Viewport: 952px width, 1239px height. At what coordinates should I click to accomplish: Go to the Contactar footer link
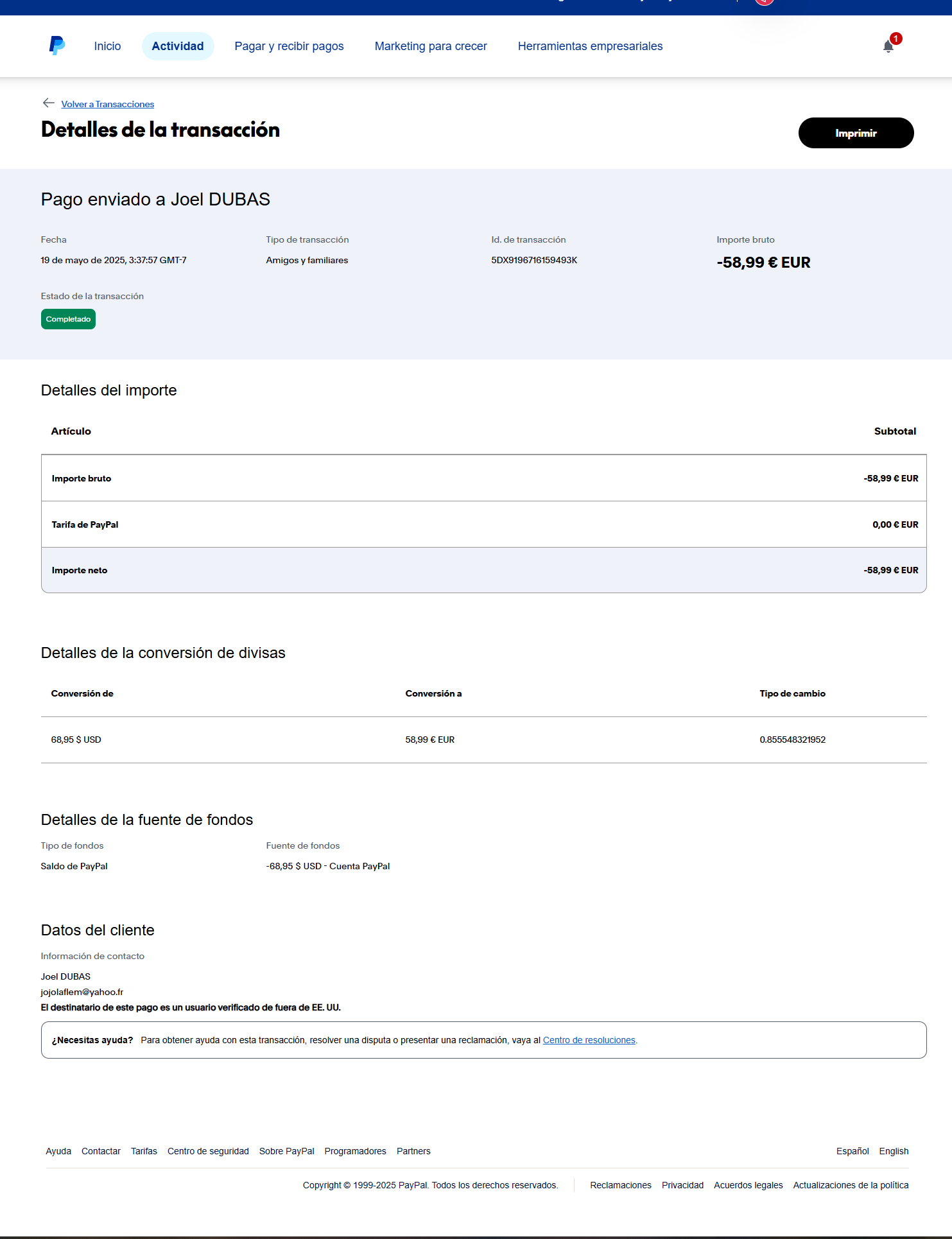click(x=101, y=1151)
